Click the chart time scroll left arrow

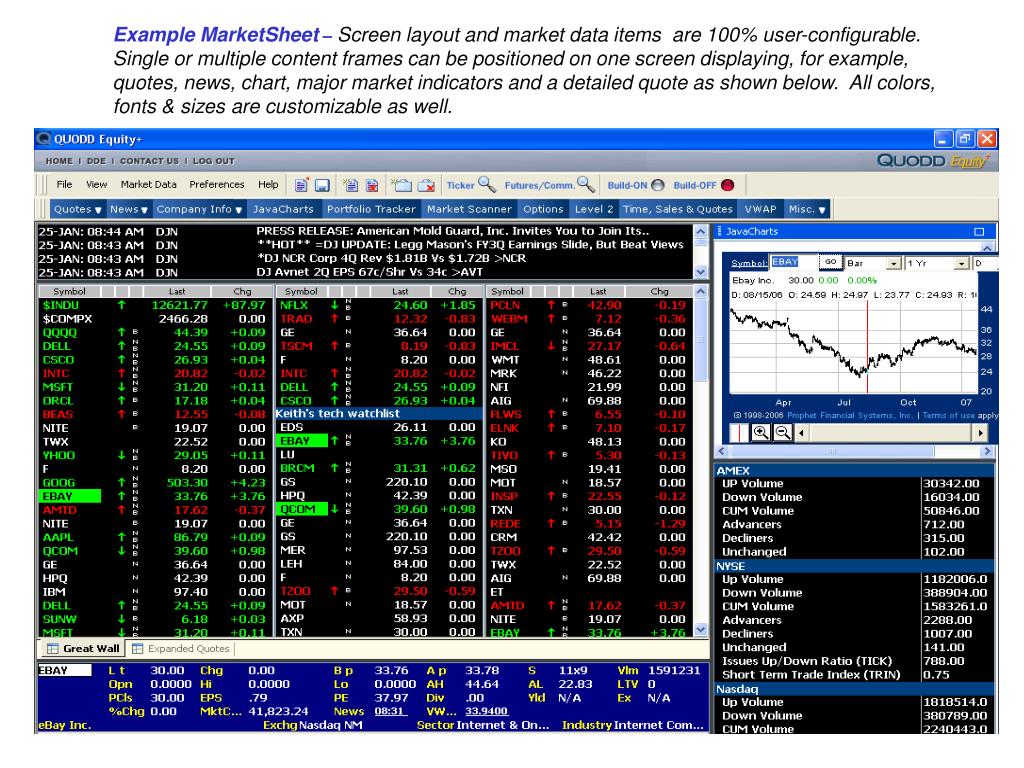(801, 432)
